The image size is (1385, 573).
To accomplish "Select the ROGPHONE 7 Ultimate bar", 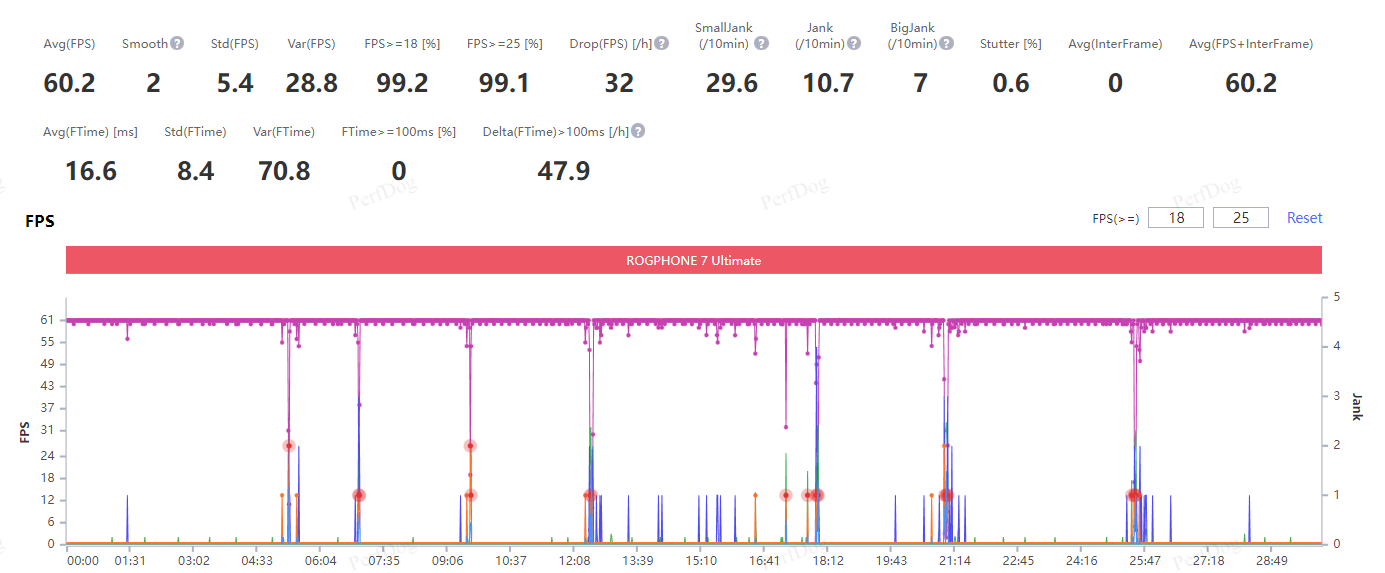I will tap(694, 260).
